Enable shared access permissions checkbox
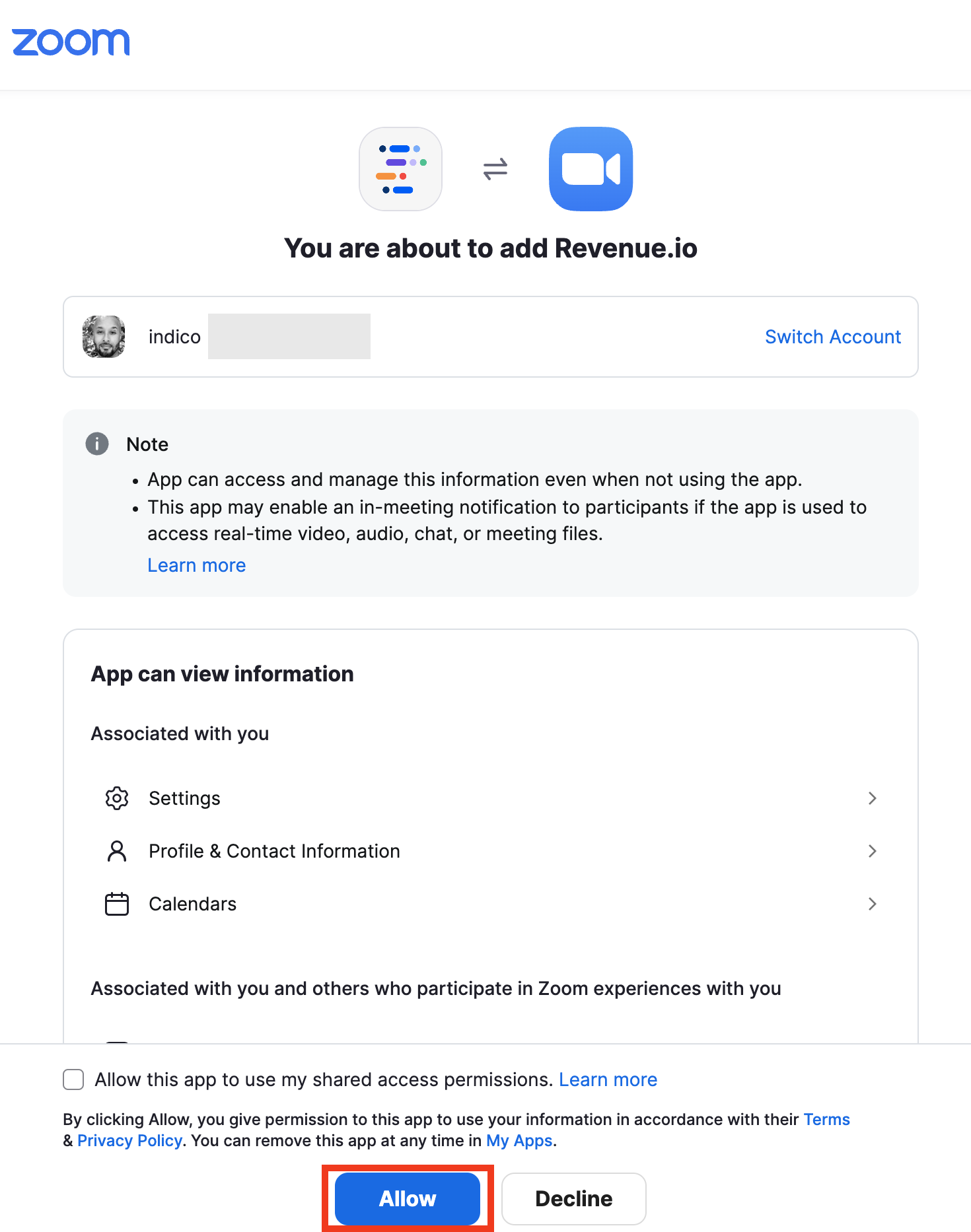 click(73, 1079)
